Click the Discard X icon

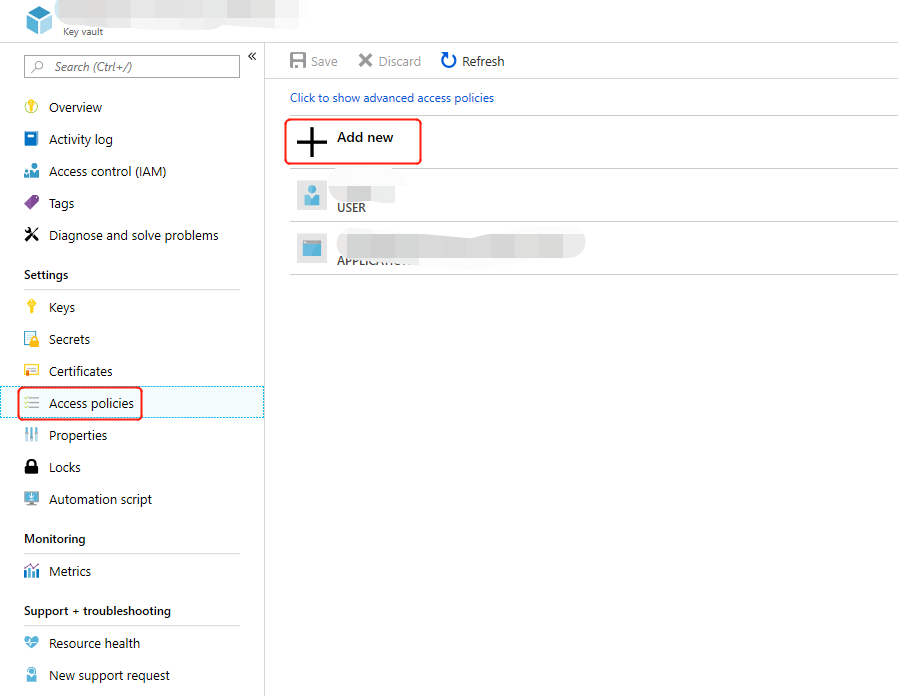point(365,60)
